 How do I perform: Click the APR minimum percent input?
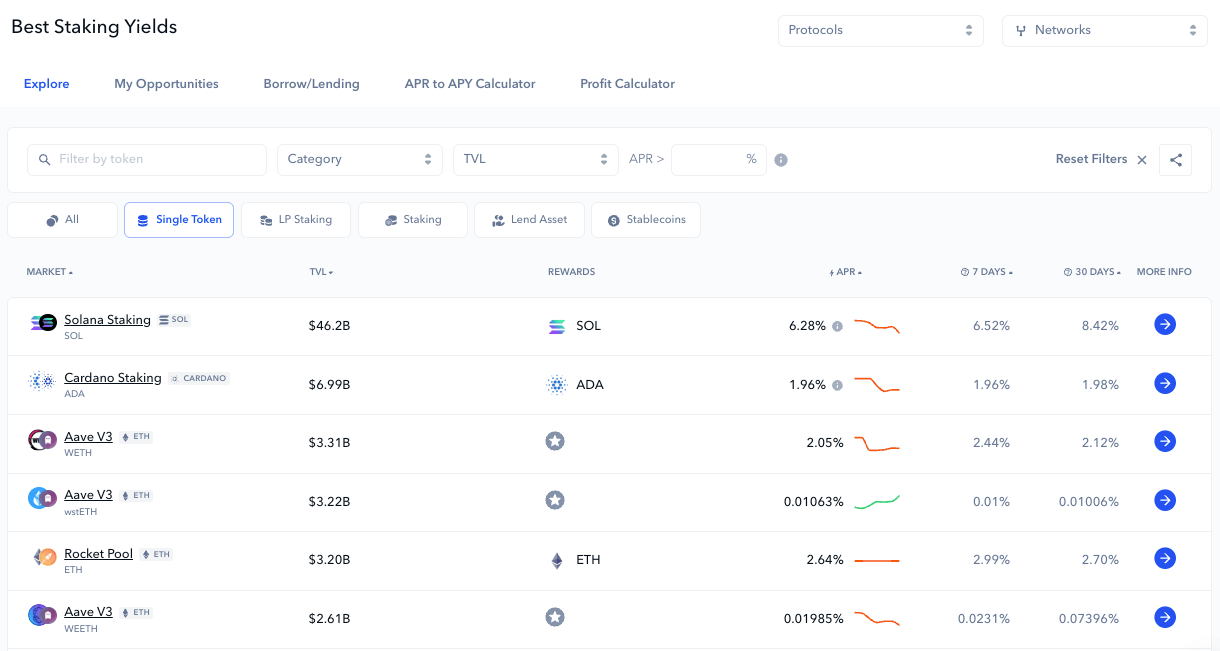(x=718, y=160)
